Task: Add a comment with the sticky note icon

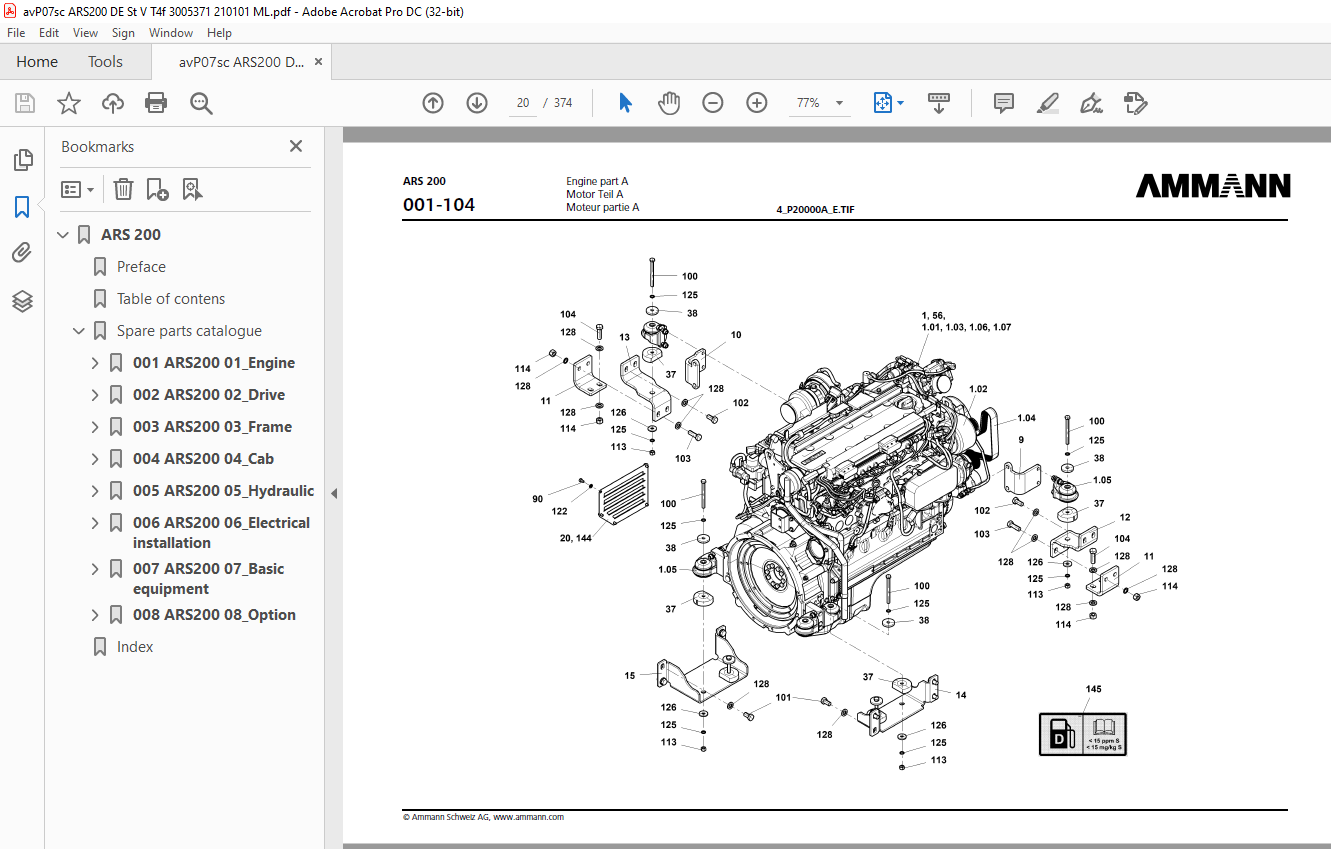Action: pos(1004,103)
